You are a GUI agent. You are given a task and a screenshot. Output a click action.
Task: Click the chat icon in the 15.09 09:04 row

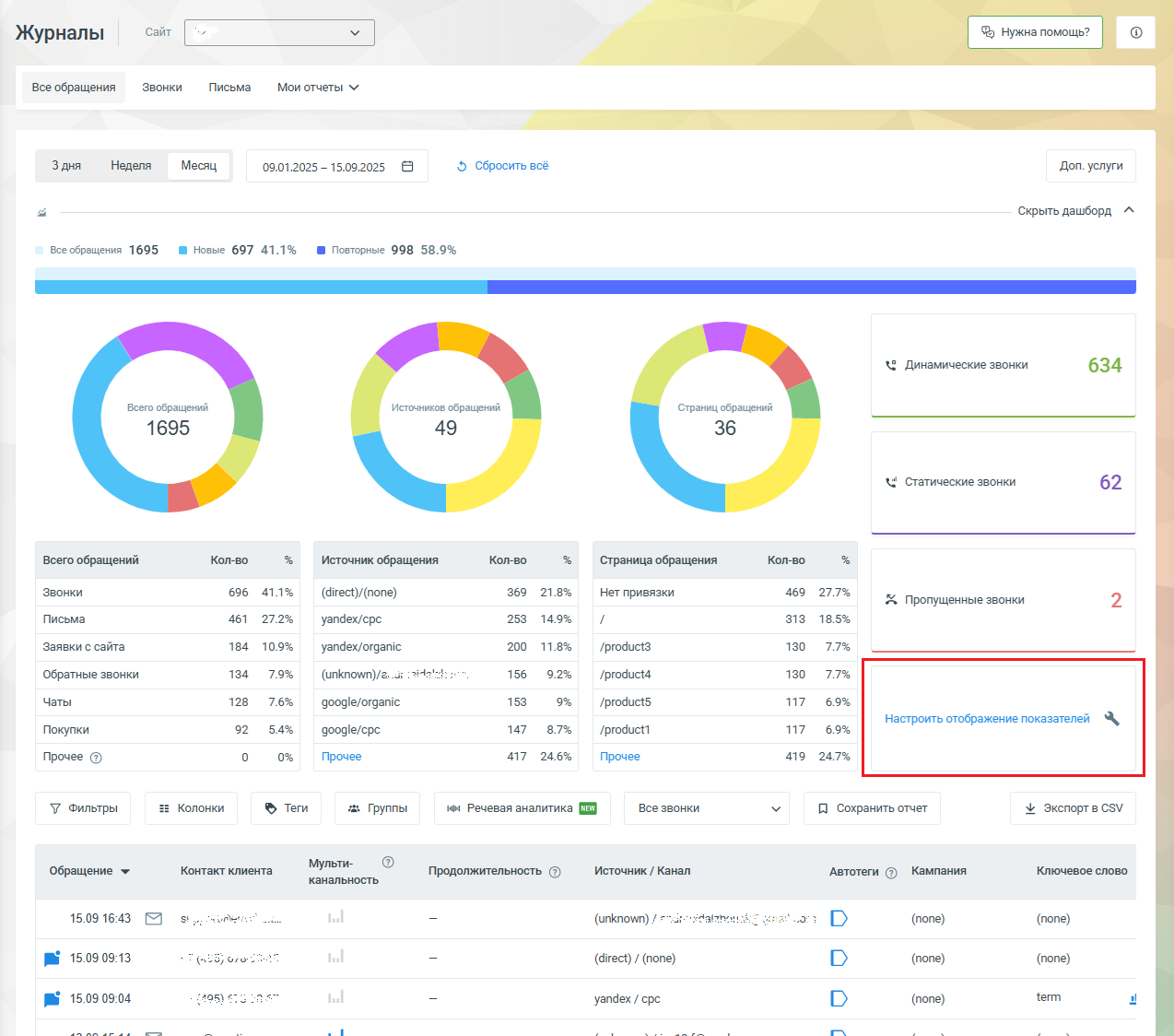click(x=53, y=999)
